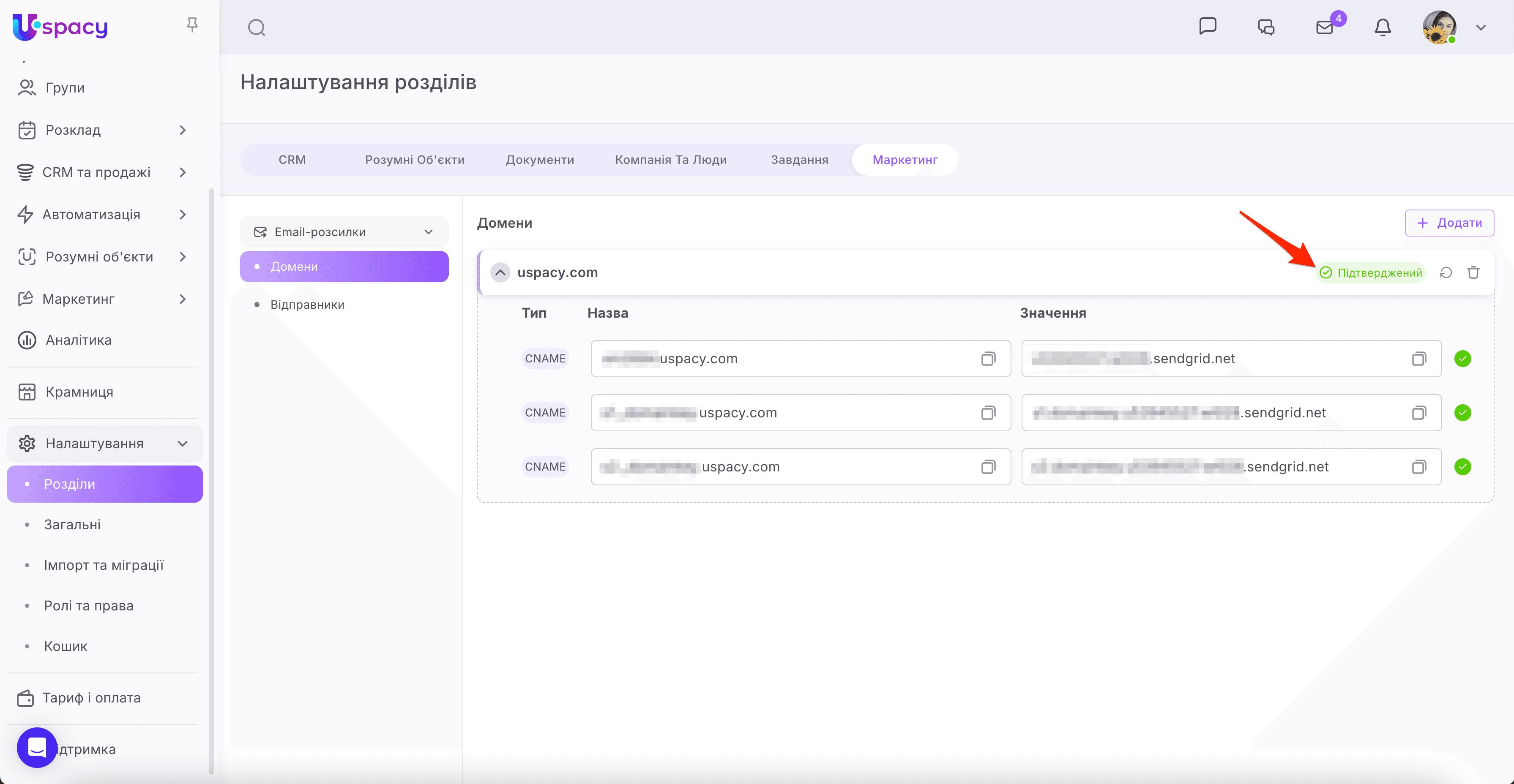The image size is (1514, 784).
Task: Open Ролі та права settings
Action: pyautogui.click(x=89, y=605)
